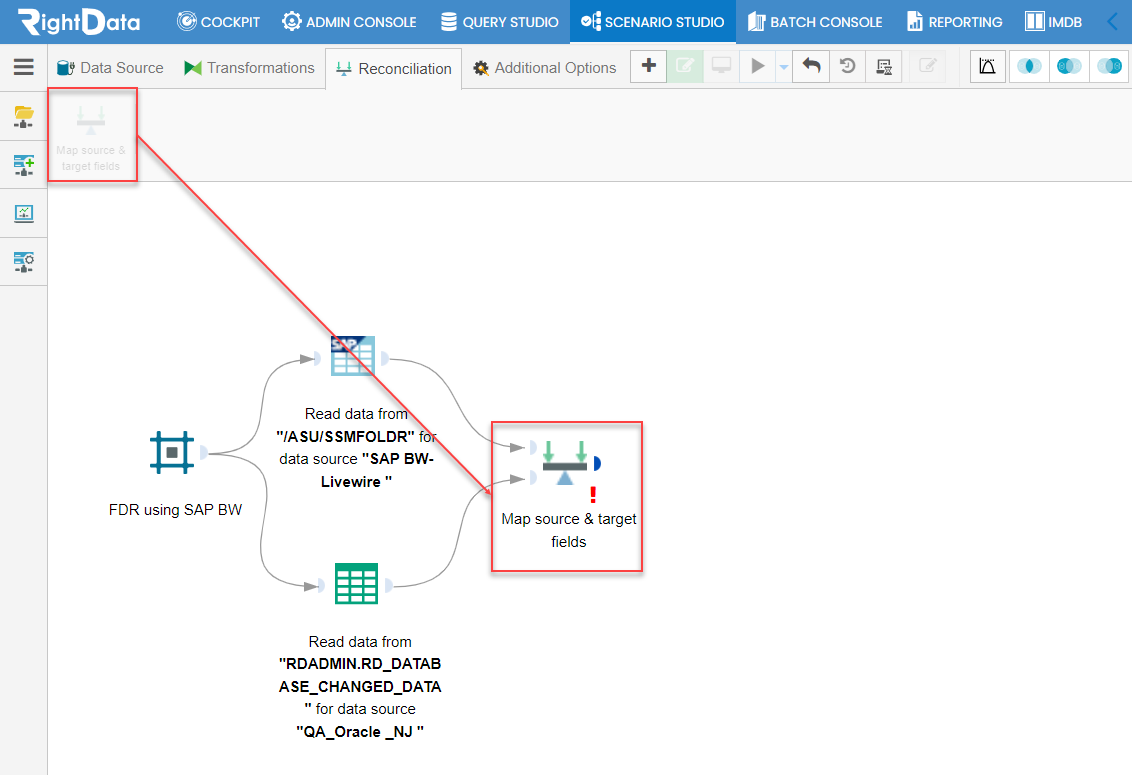Click the clear results toolbar icon
Screen dimensions: 1132x775
[x=884, y=66]
